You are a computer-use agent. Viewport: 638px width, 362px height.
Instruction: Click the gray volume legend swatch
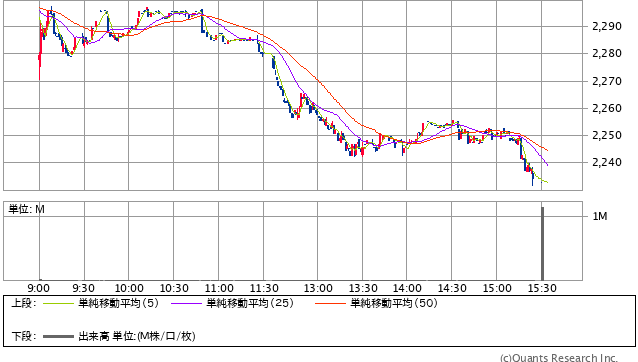tap(58, 336)
